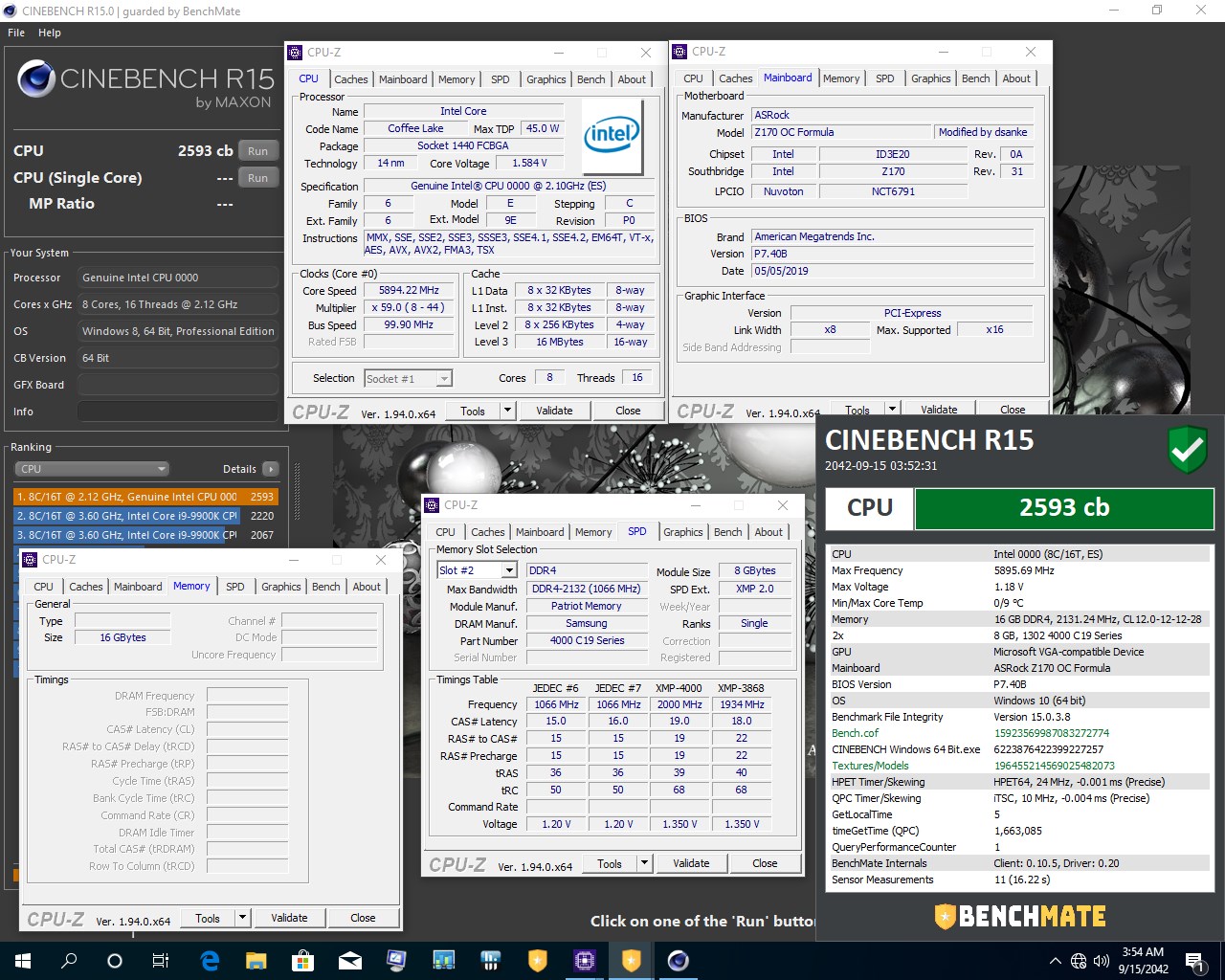Select ranking row with score 2067
Viewport: 1225px width, 980px height.
click(145, 535)
